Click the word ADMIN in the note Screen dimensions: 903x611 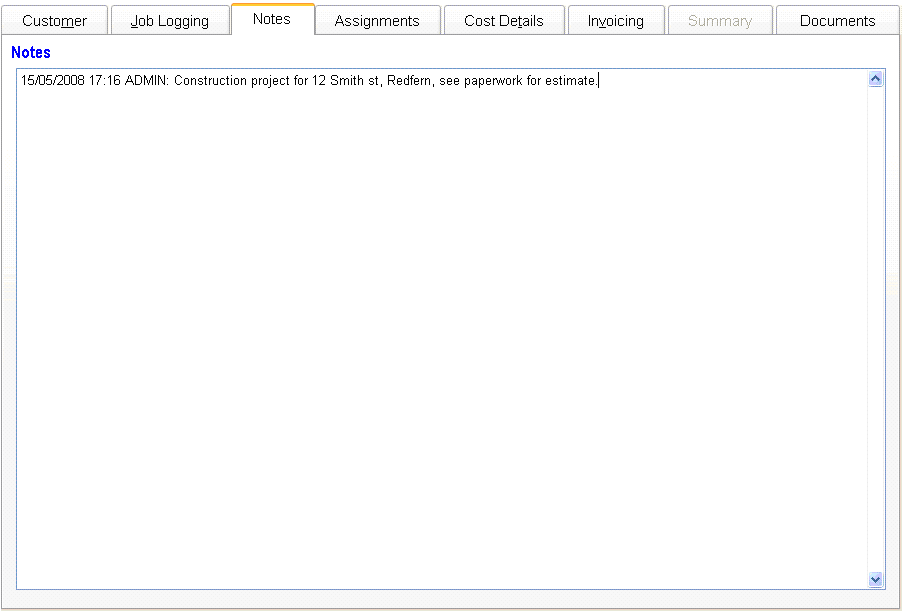pyautogui.click(x=146, y=81)
